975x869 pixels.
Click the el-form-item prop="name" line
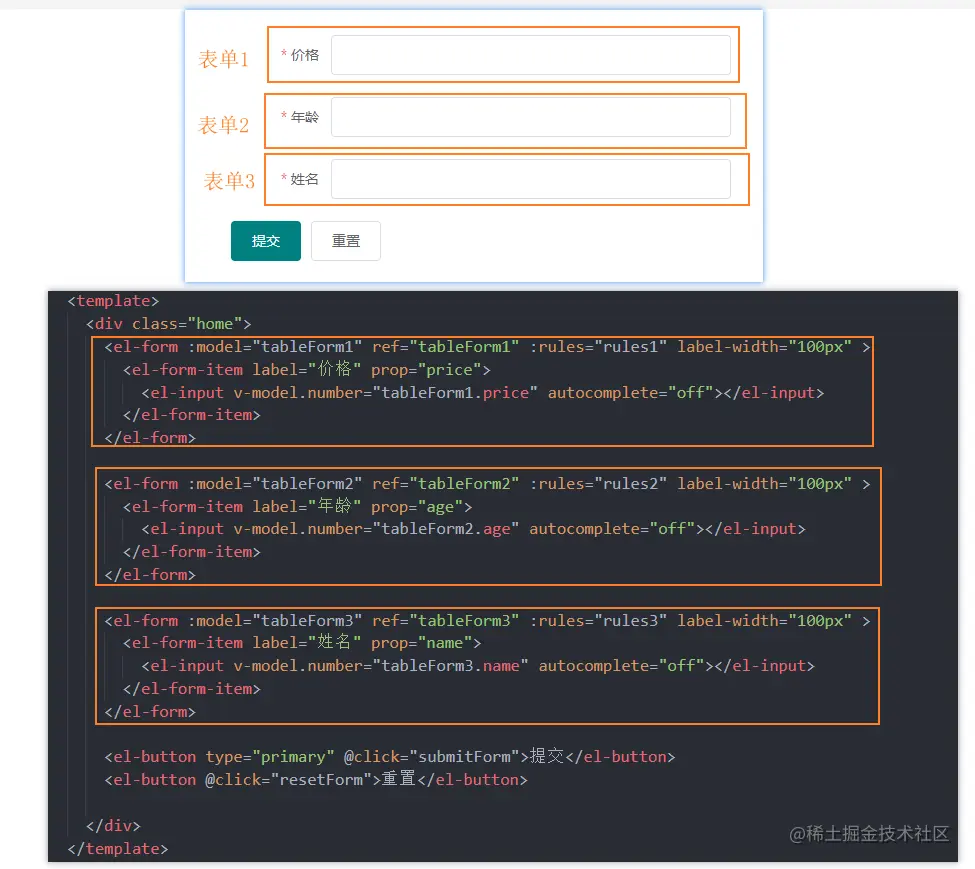[302, 643]
